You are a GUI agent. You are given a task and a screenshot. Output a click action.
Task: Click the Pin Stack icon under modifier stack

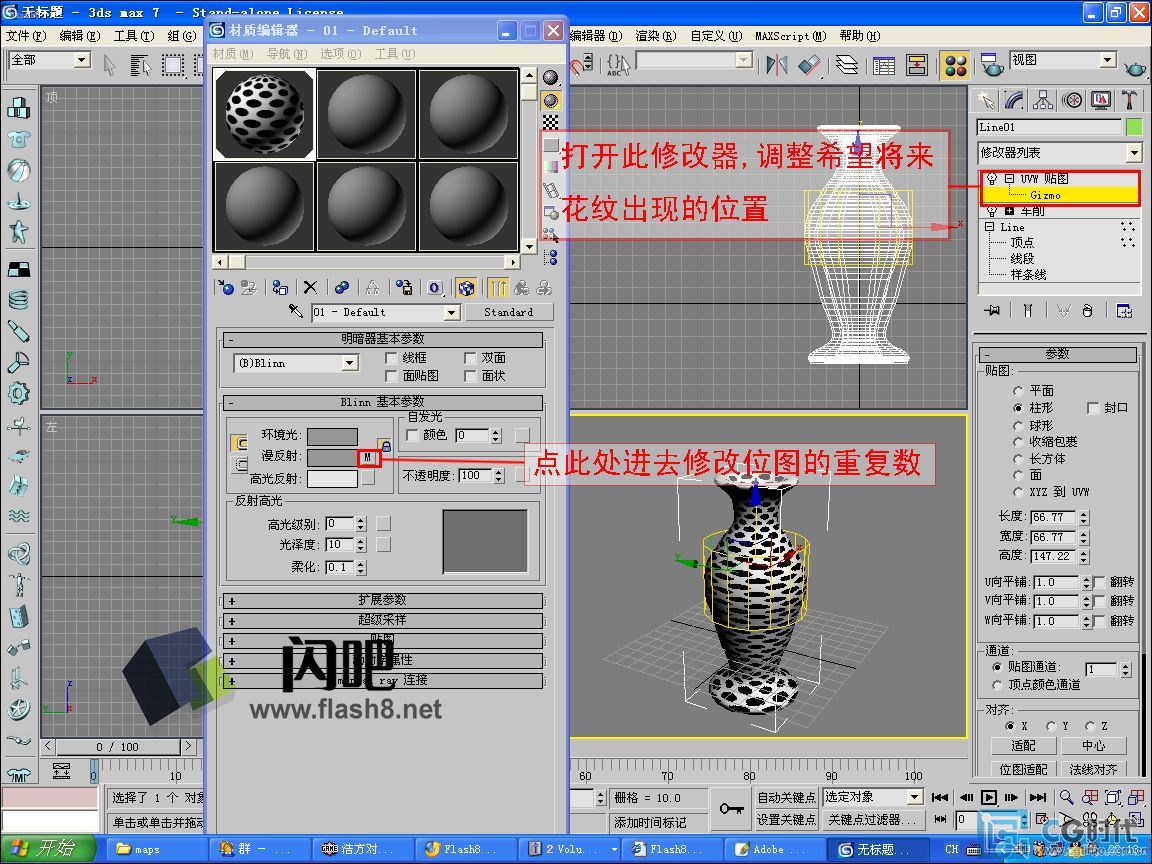992,310
